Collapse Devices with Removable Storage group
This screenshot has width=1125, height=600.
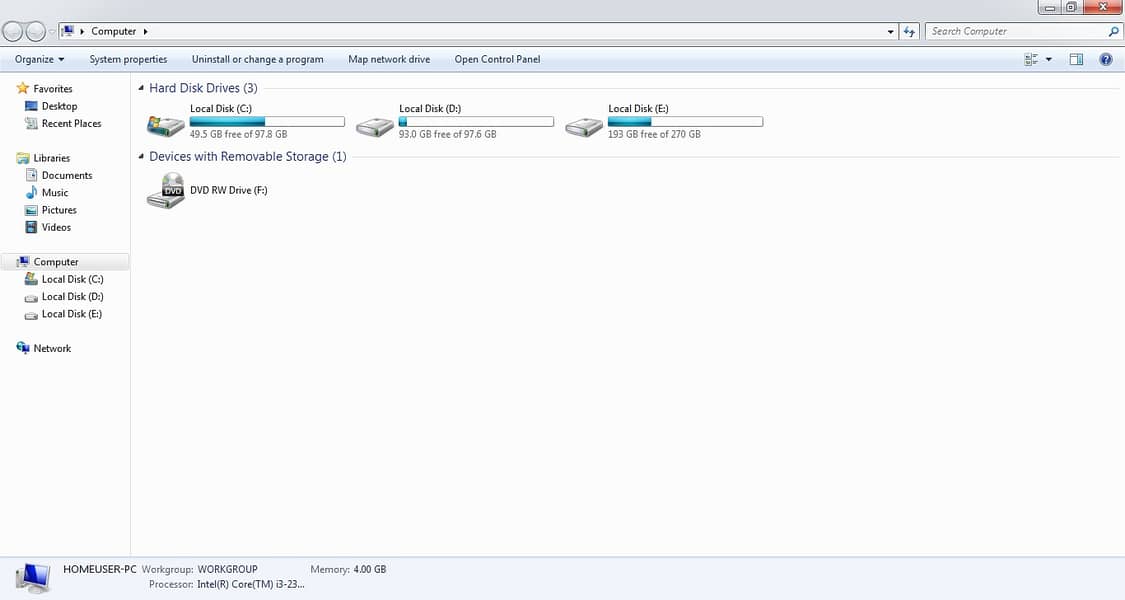click(x=141, y=157)
